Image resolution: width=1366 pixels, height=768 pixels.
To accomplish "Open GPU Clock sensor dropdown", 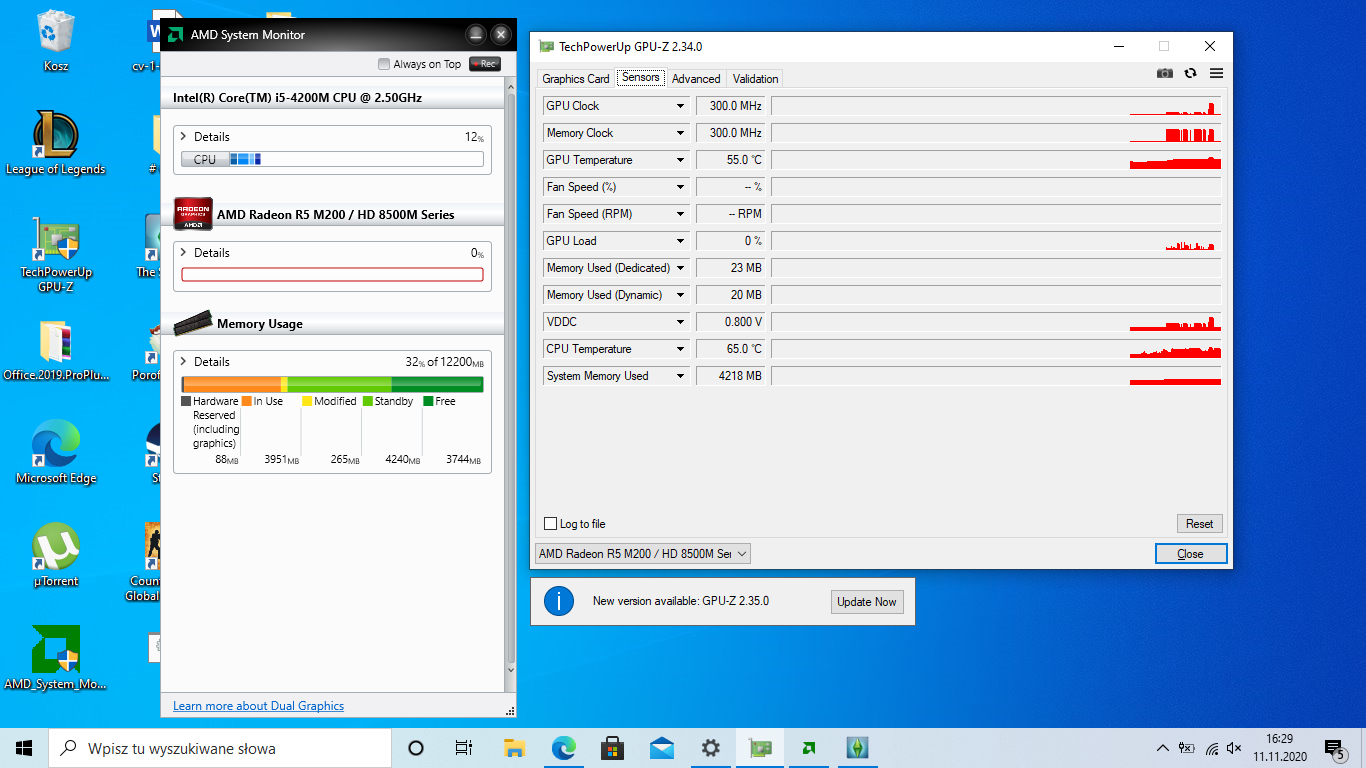I will [680, 106].
